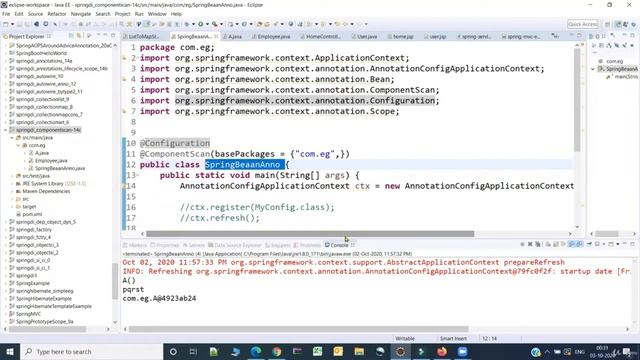Collapse the springdi_componentscan-14c project
640x360 pixels.
(x=6, y=130)
